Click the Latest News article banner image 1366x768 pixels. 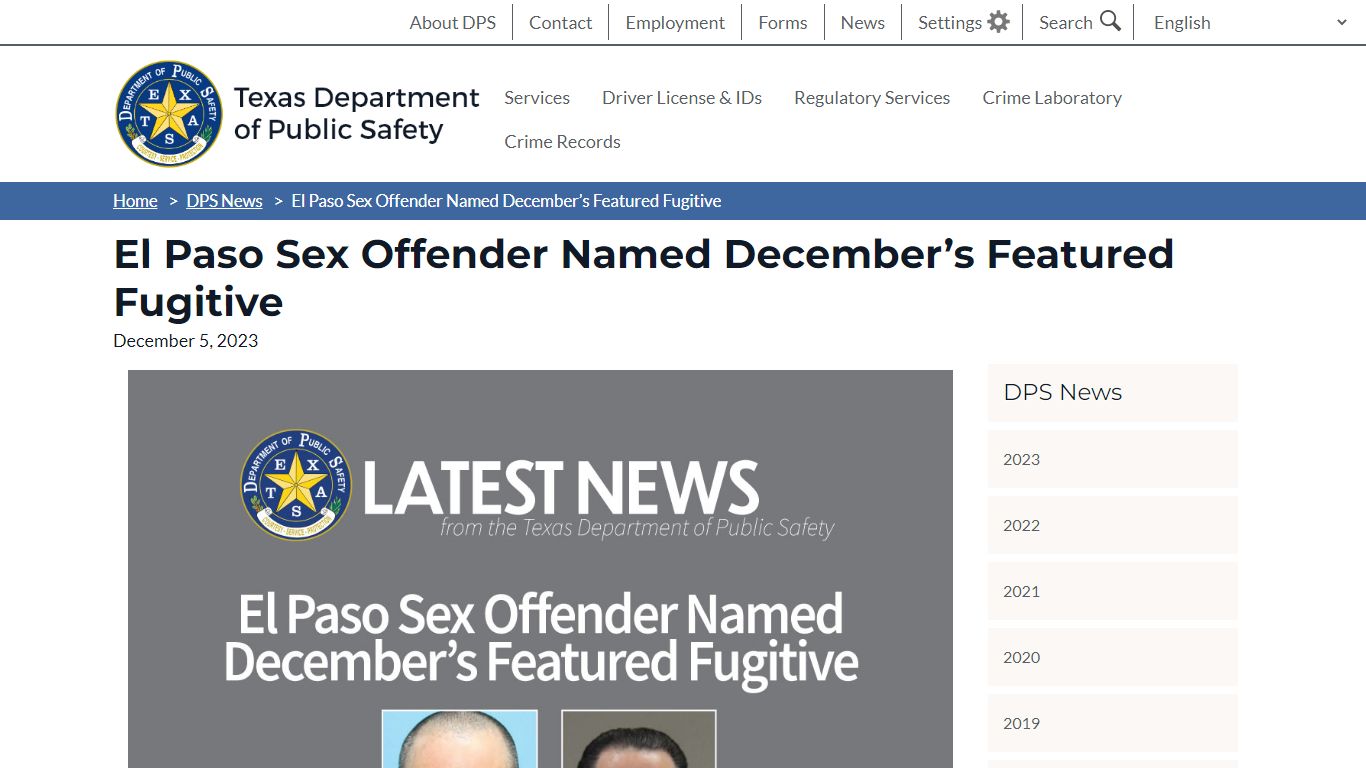click(540, 569)
